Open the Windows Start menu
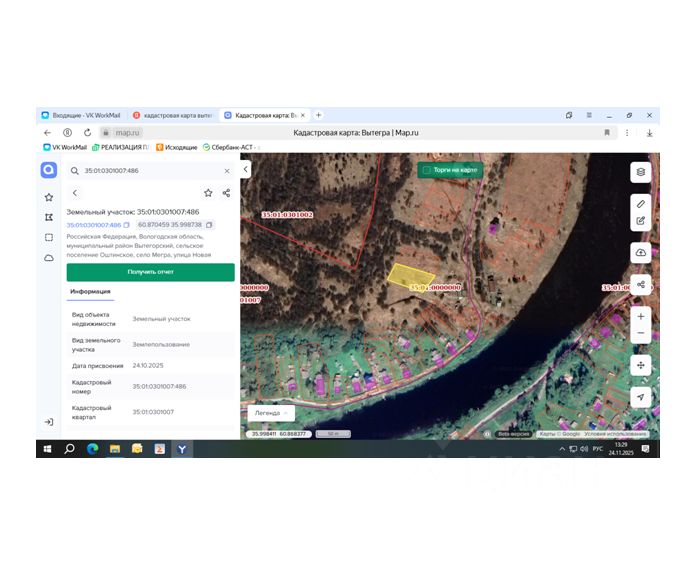696x564 pixels. click(x=47, y=450)
